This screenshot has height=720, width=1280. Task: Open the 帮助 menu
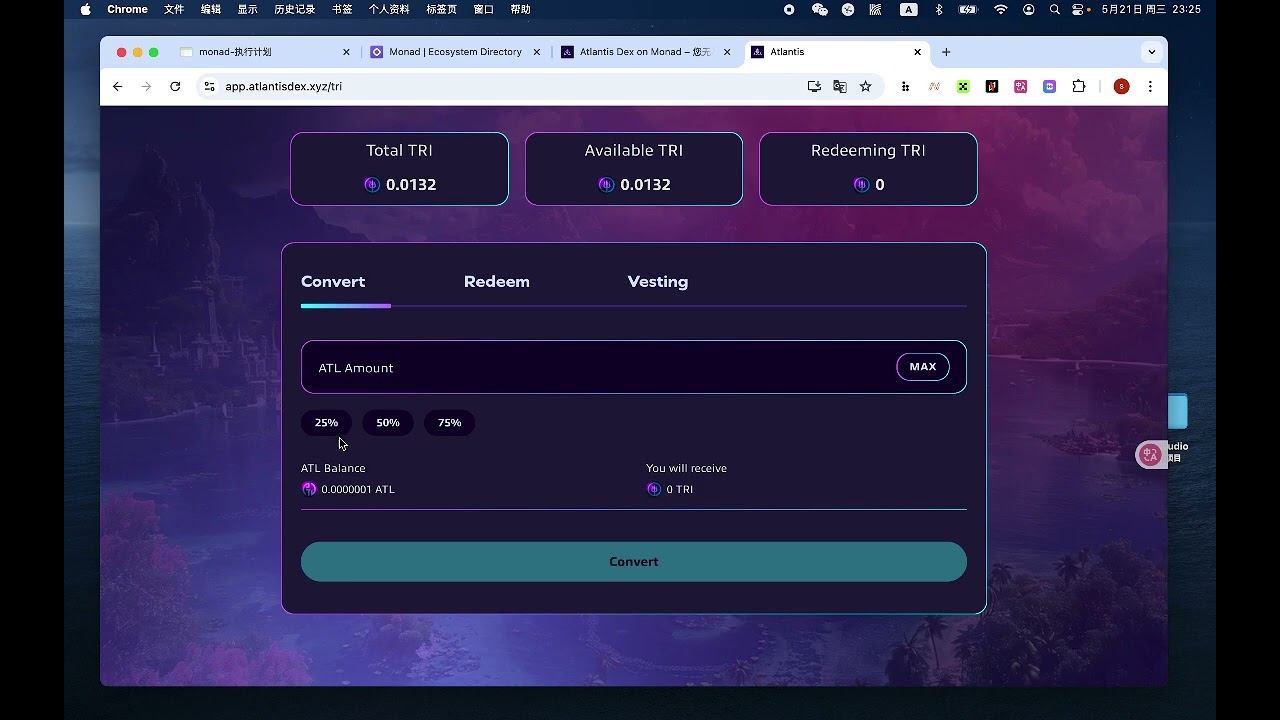pos(520,10)
